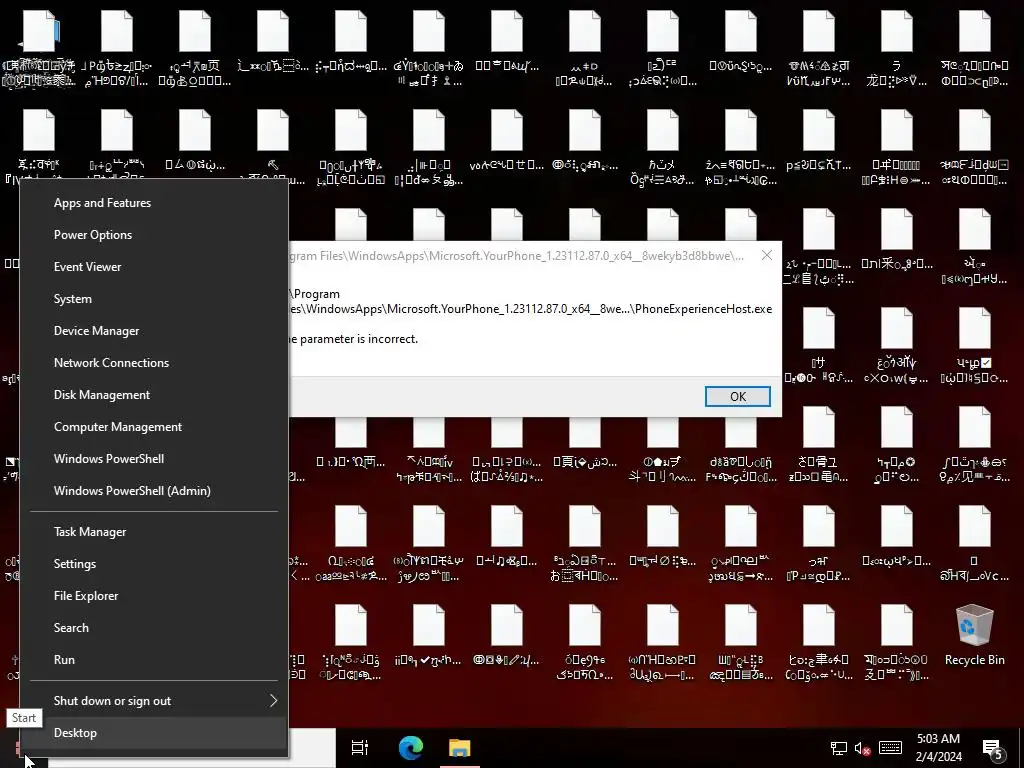Open Disk Management from the menu
Image resolution: width=1024 pixels, height=768 pixels.
[x=154, y=395]
